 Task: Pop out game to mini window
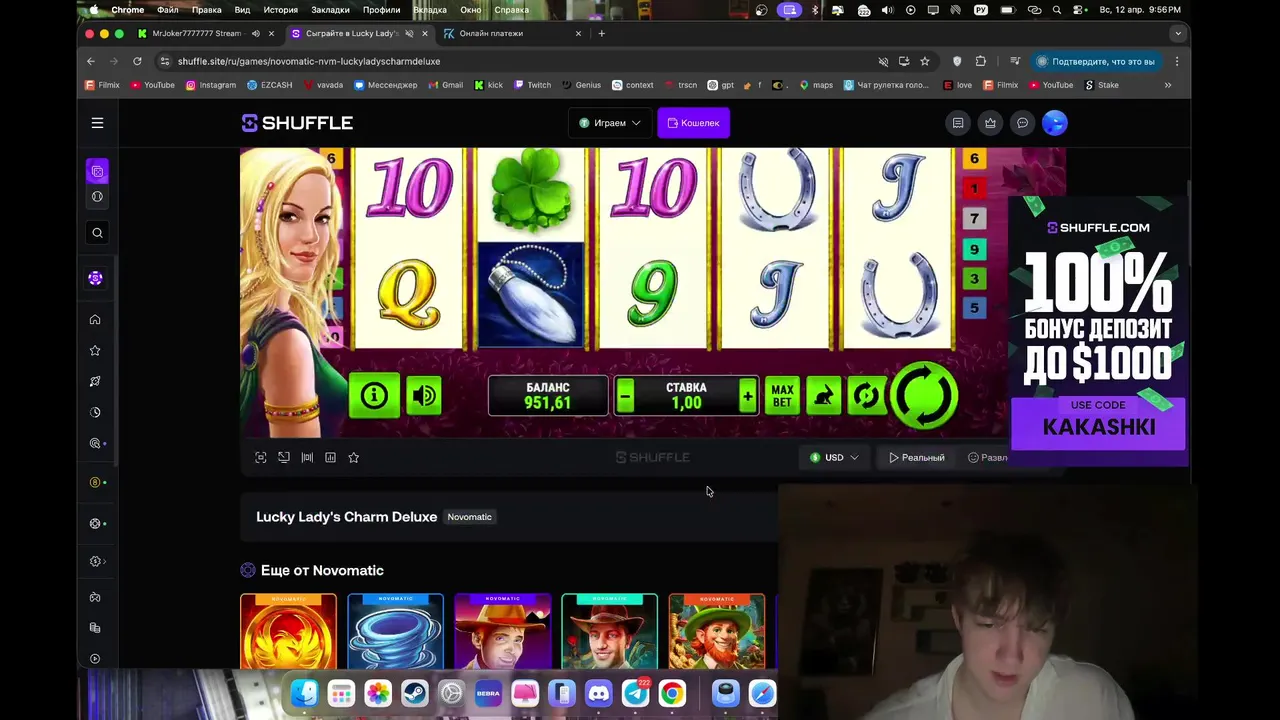[x=284, y=457]
